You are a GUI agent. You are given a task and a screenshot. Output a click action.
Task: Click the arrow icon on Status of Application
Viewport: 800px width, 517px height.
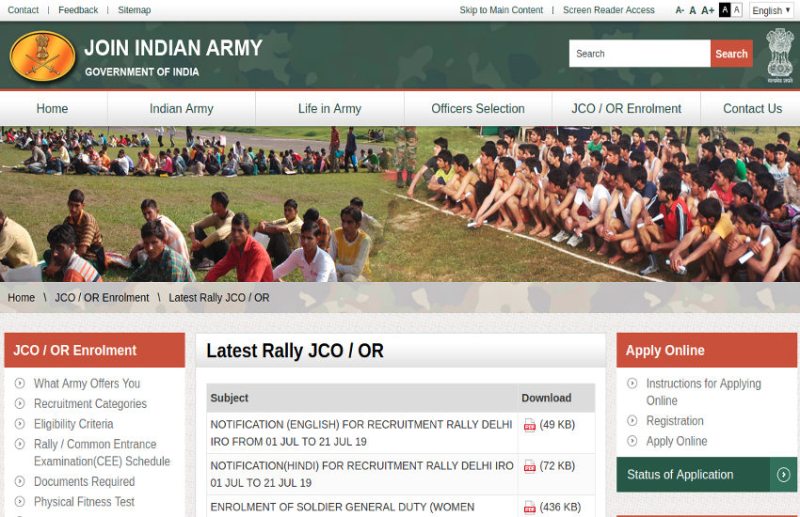[784, 475]
